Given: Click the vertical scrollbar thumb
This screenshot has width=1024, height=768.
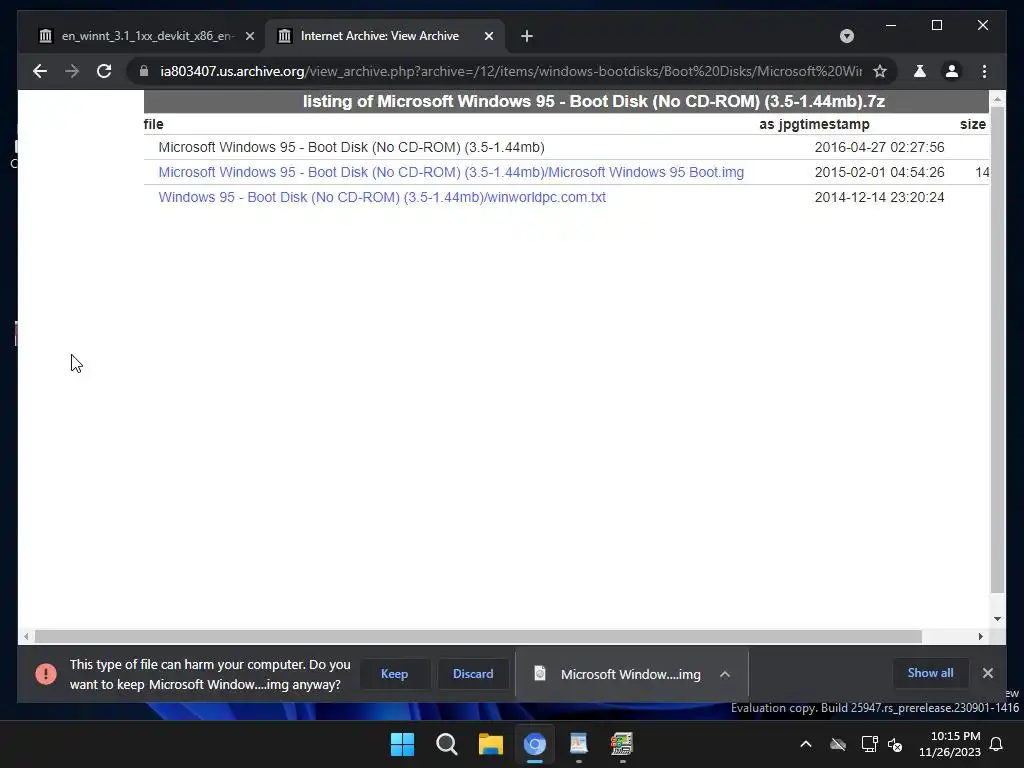Looking at the screenshot, I should tap(997, 350).
